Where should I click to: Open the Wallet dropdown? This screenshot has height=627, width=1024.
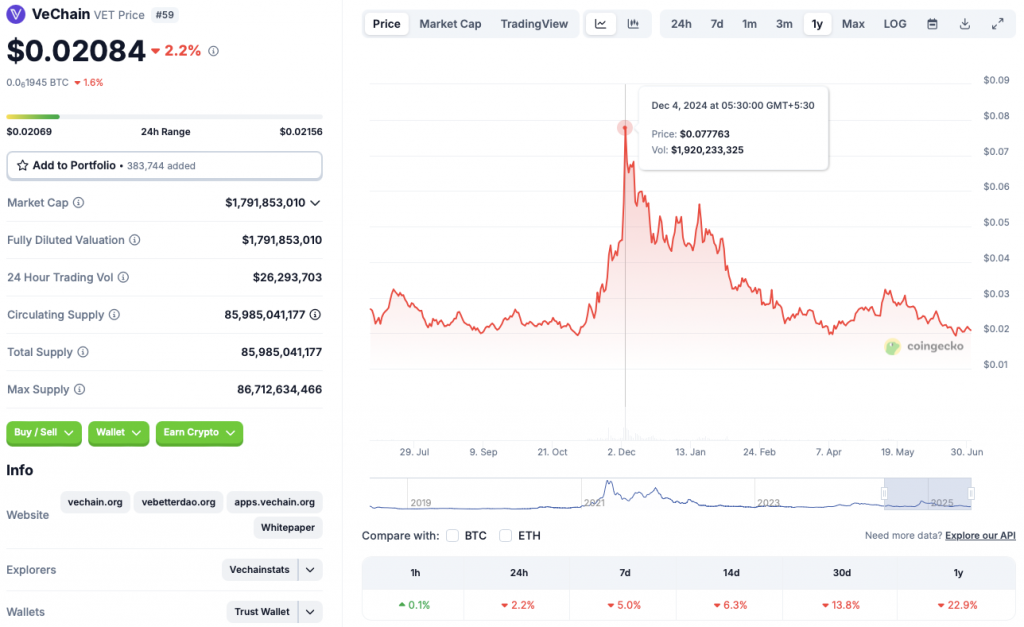pos(118,432)
